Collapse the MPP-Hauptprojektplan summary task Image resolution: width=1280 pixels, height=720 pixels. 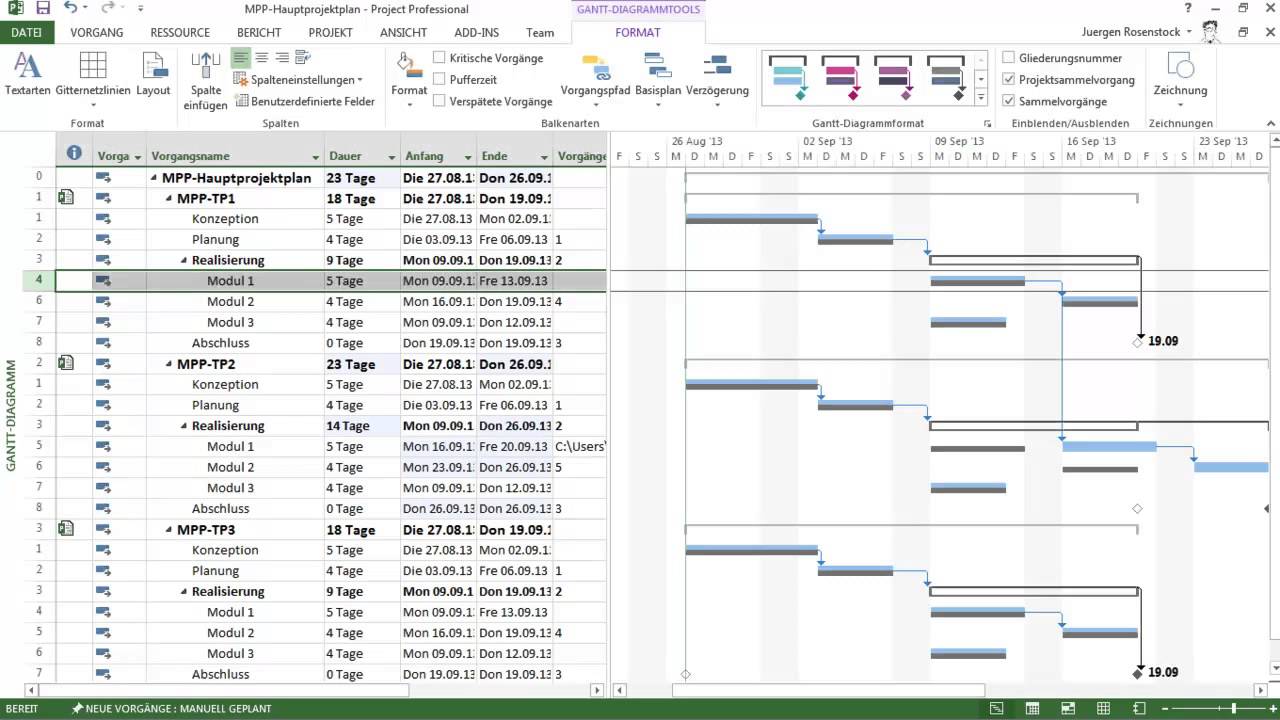(x=154, y=178)
